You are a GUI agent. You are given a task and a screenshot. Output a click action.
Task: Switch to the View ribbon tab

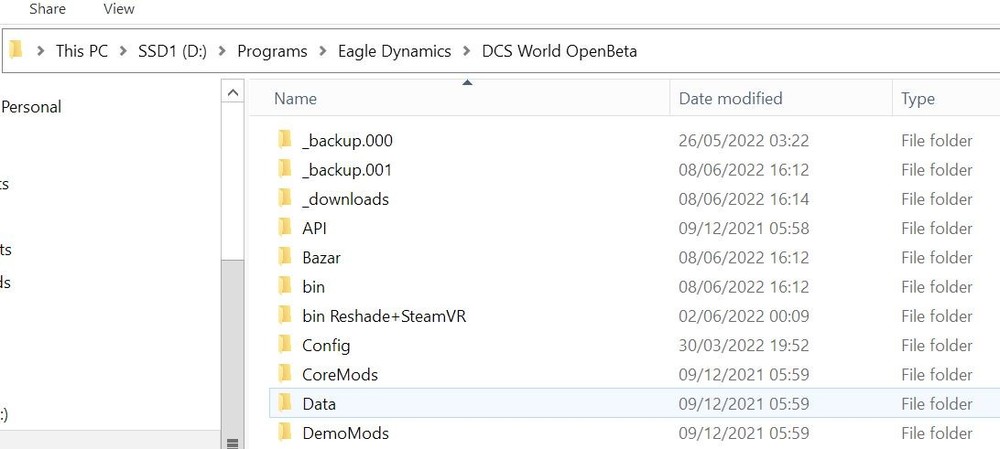point(119,9)
